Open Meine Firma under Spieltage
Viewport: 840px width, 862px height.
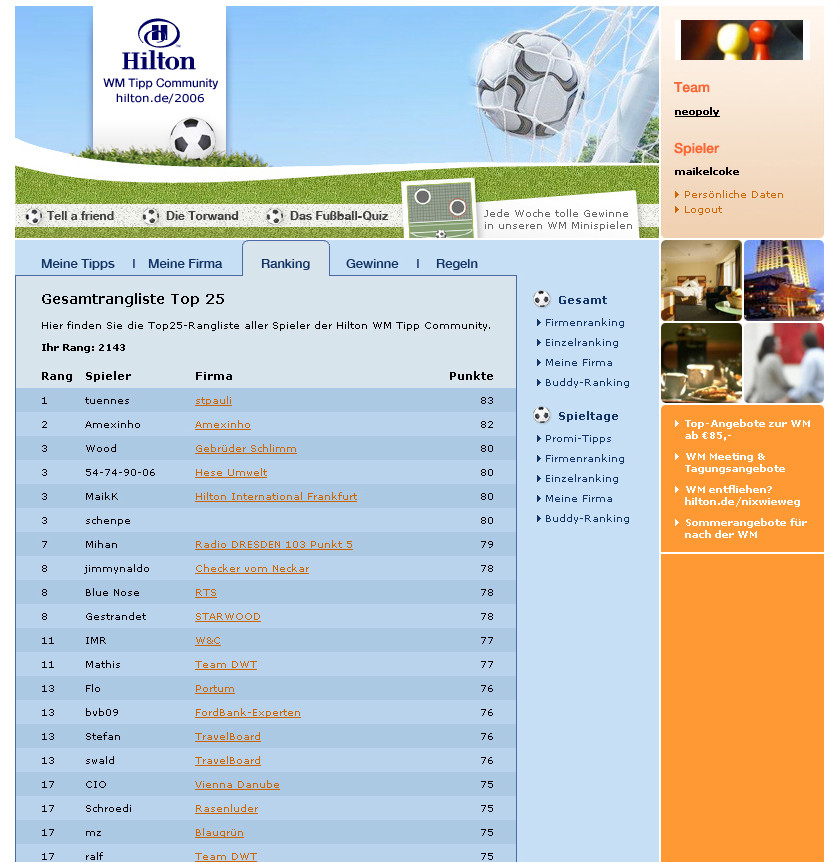[579, 499]
